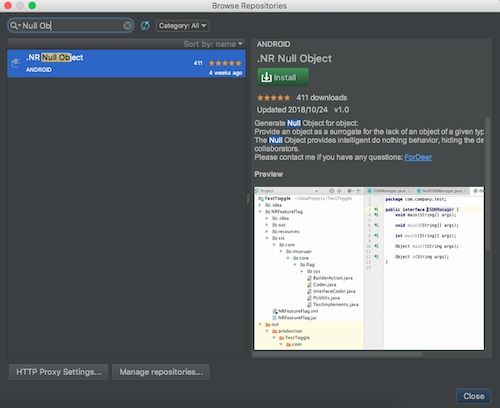Click the search magnifier history icon
500x408 pixels.
[14, 25]
